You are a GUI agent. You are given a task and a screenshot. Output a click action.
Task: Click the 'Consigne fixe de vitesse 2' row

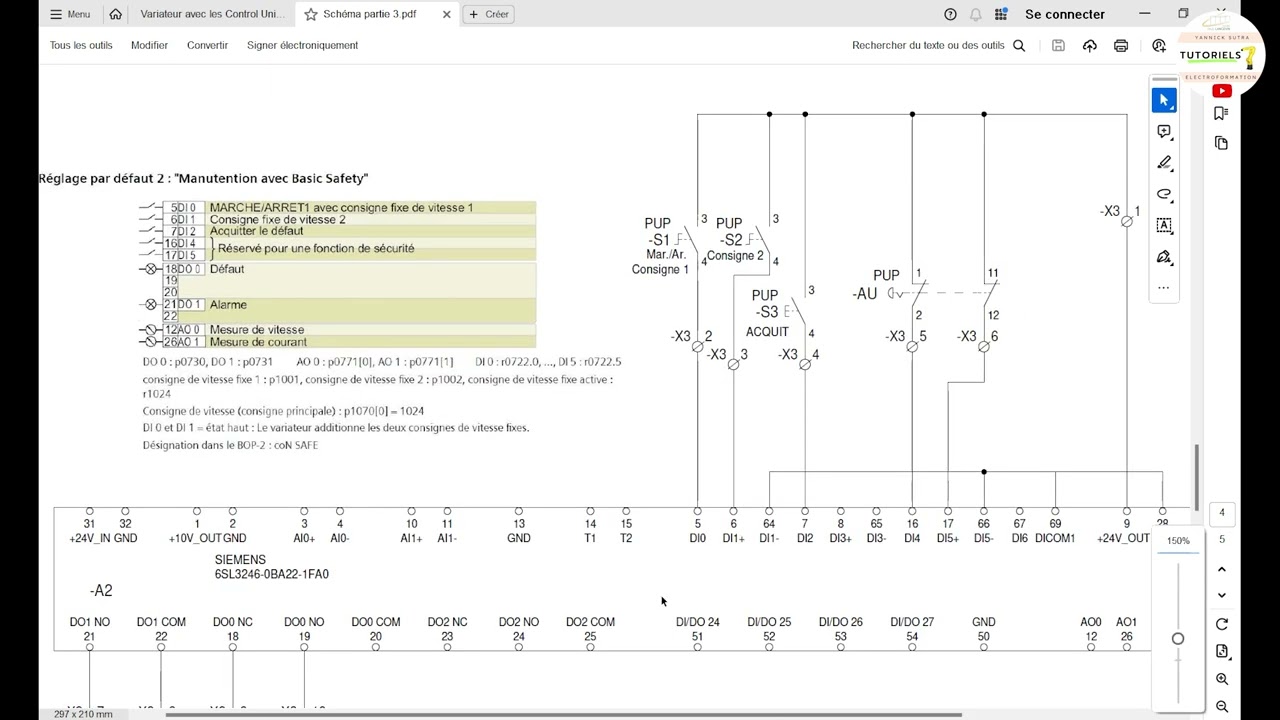pos(350,220)
